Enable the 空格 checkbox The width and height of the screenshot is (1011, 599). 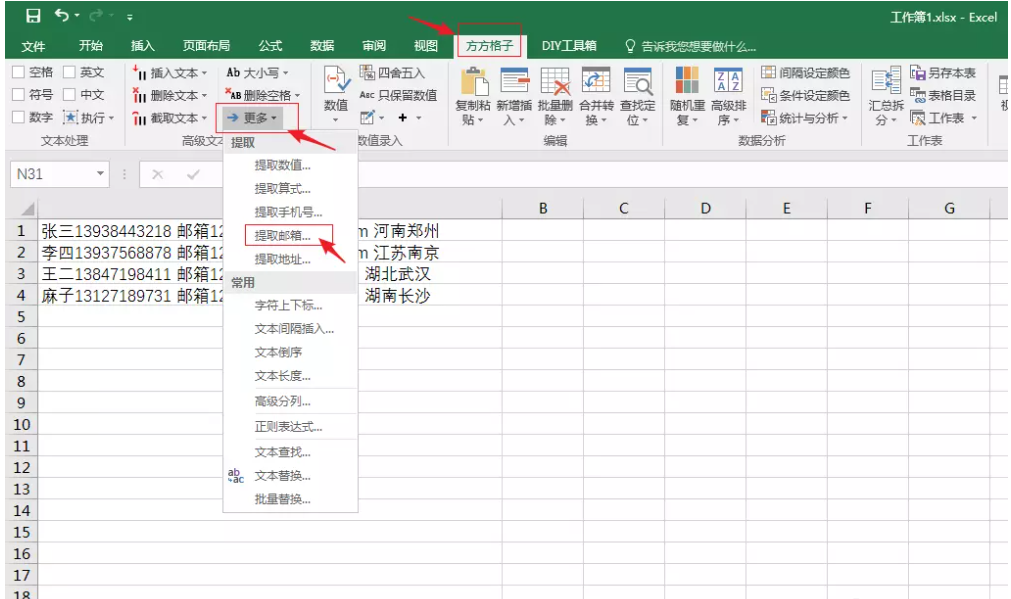click(19, 72)
